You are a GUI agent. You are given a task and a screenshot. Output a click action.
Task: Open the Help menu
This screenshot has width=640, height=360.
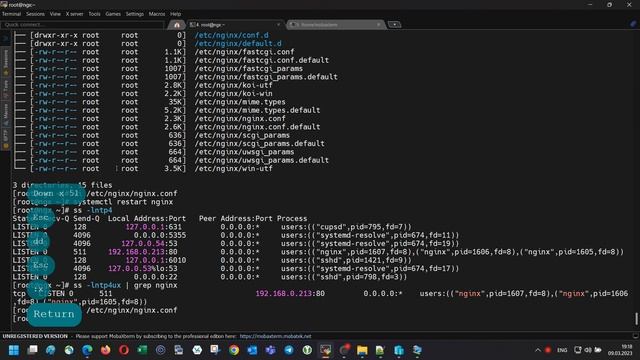176,14
